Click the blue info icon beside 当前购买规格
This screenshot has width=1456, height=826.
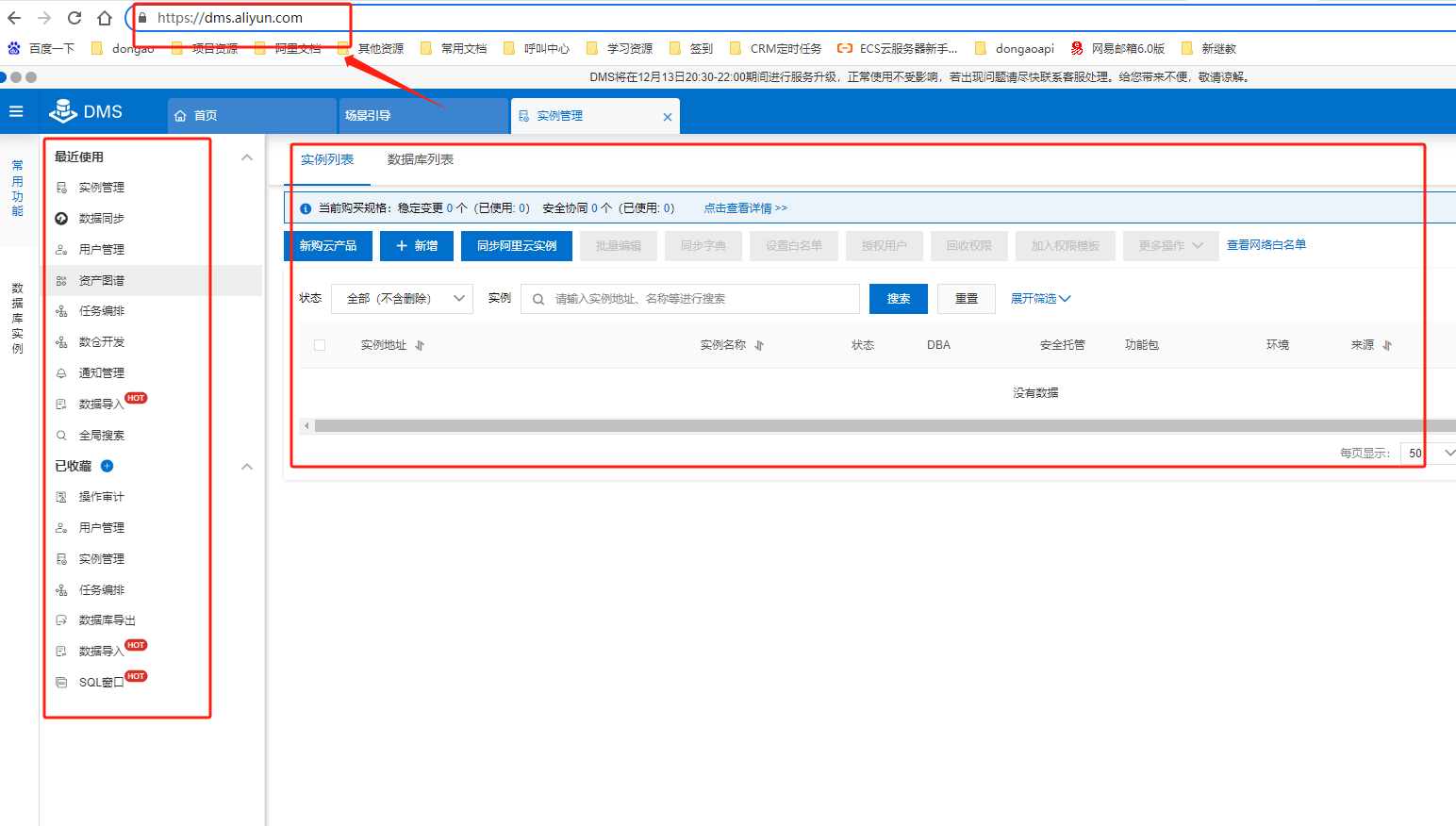[306, 208]
